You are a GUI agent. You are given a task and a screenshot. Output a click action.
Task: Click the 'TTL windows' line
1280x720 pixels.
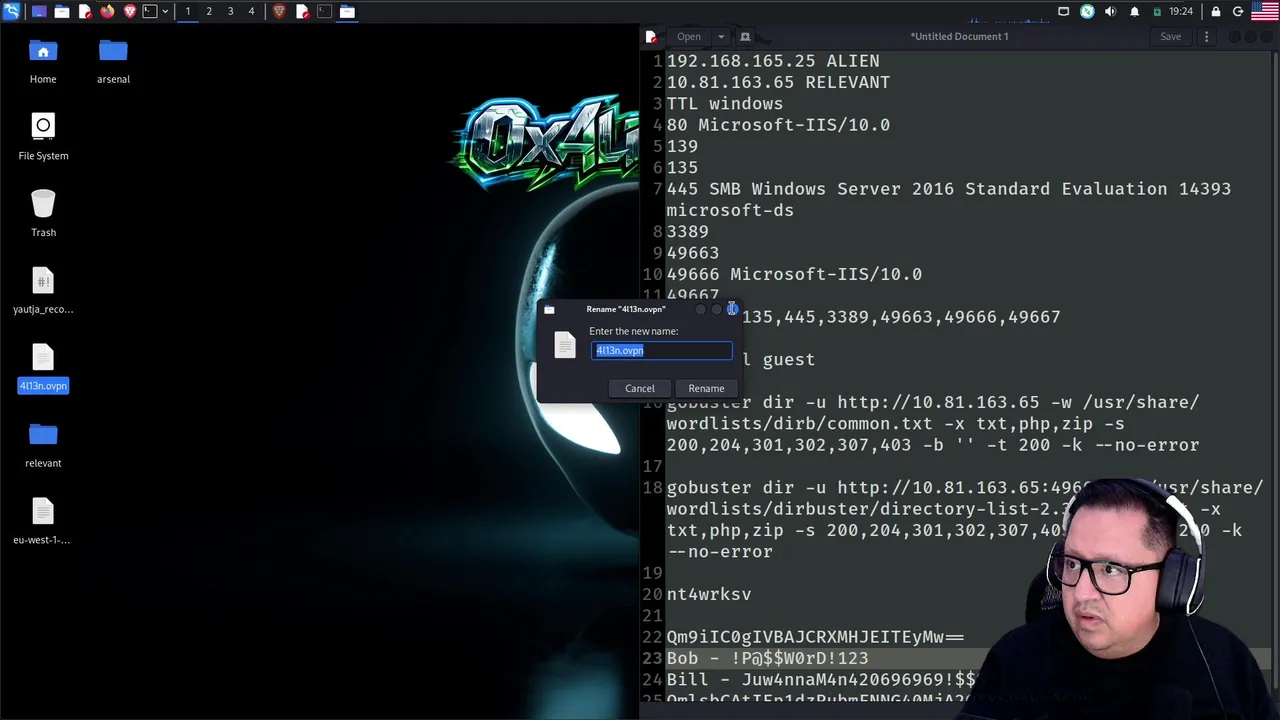(x=725, y=104)
